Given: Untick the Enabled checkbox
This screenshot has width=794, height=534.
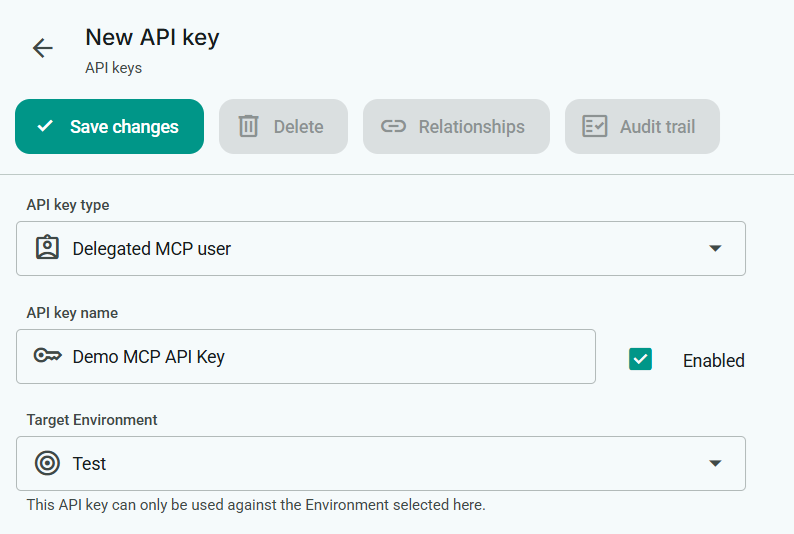Looking at the screenshot, I should (640, 359).
